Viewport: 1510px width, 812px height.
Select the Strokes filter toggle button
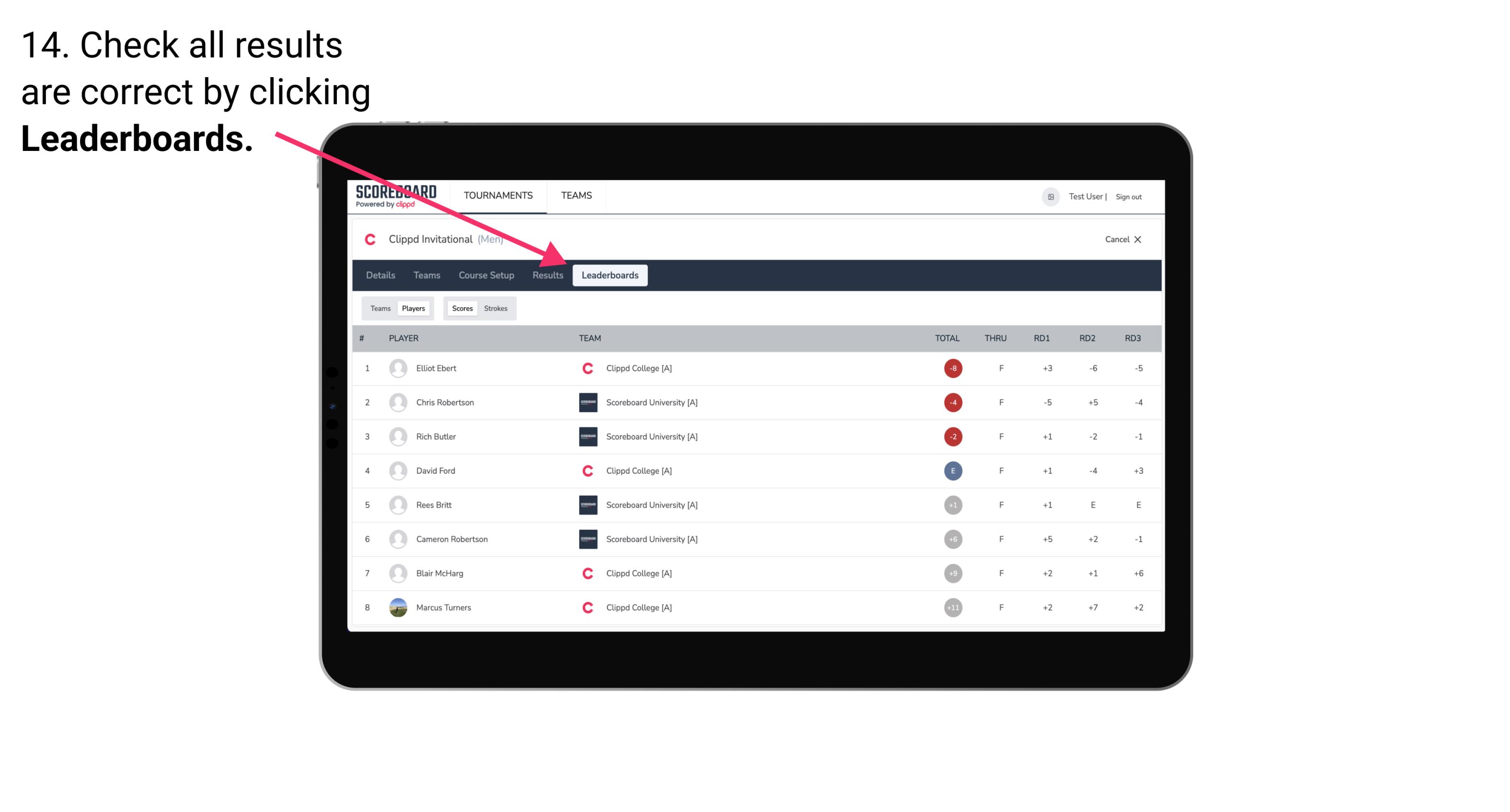[x=497, y=307]
